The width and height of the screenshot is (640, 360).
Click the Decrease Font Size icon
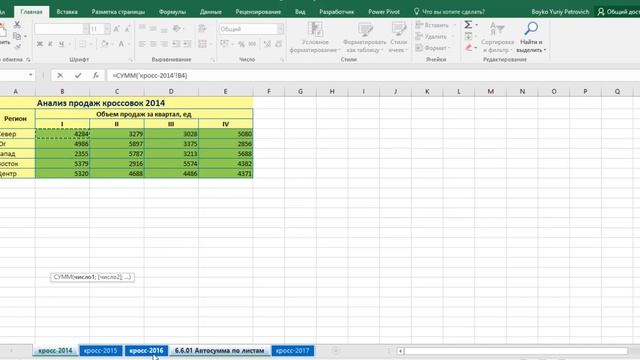(x=127, y=29)
